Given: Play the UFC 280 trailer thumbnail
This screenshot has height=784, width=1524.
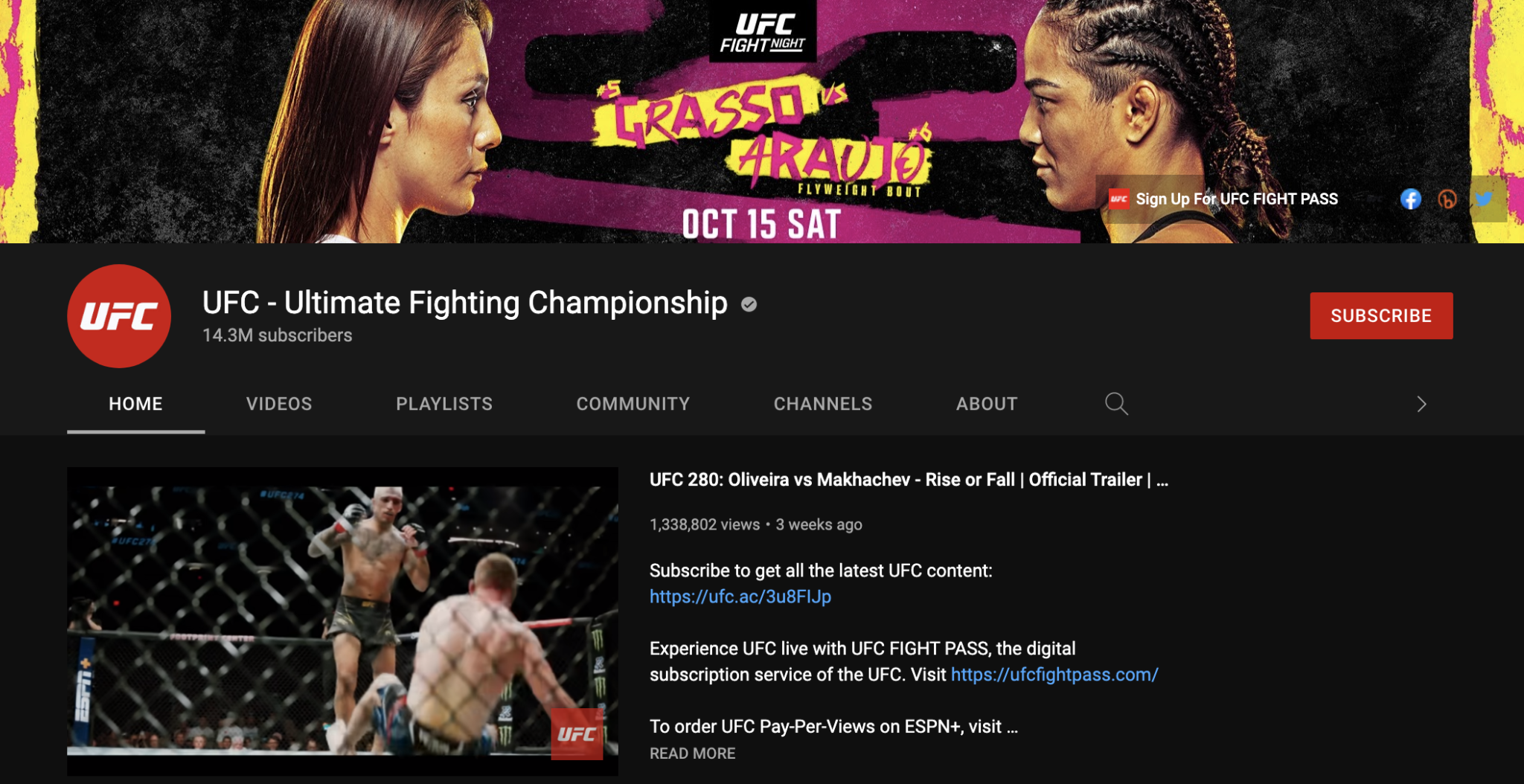Looking at the screenshot, I should [x=342, y=621].
